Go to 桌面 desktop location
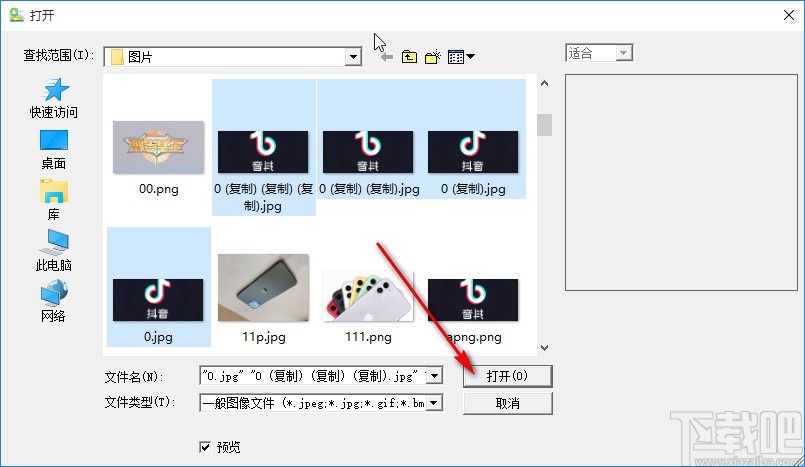Image resolution: width=805 pixels, height=467 pixels. [54, 150]
